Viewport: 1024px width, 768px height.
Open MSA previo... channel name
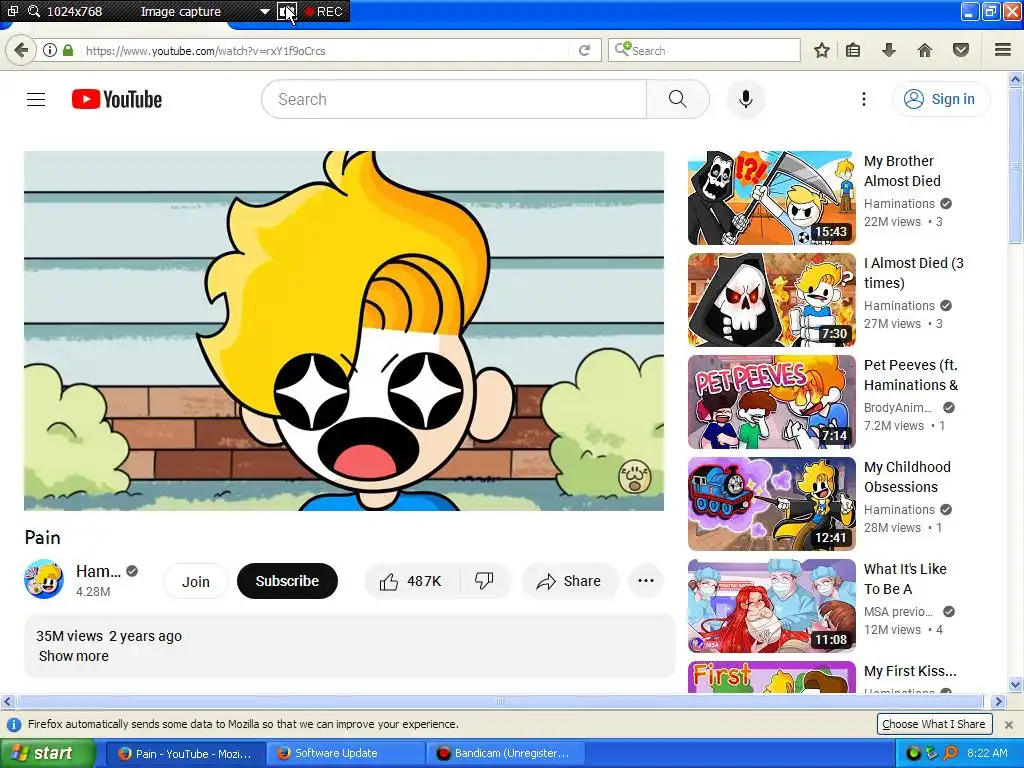(898, 611)
